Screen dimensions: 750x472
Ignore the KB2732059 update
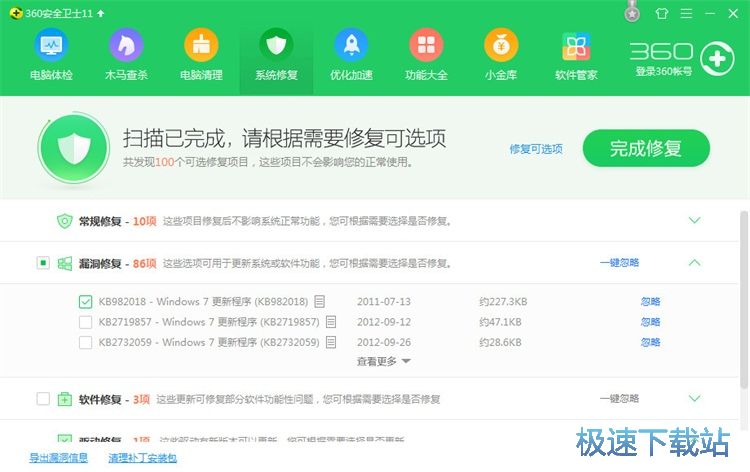pos(651,342)
